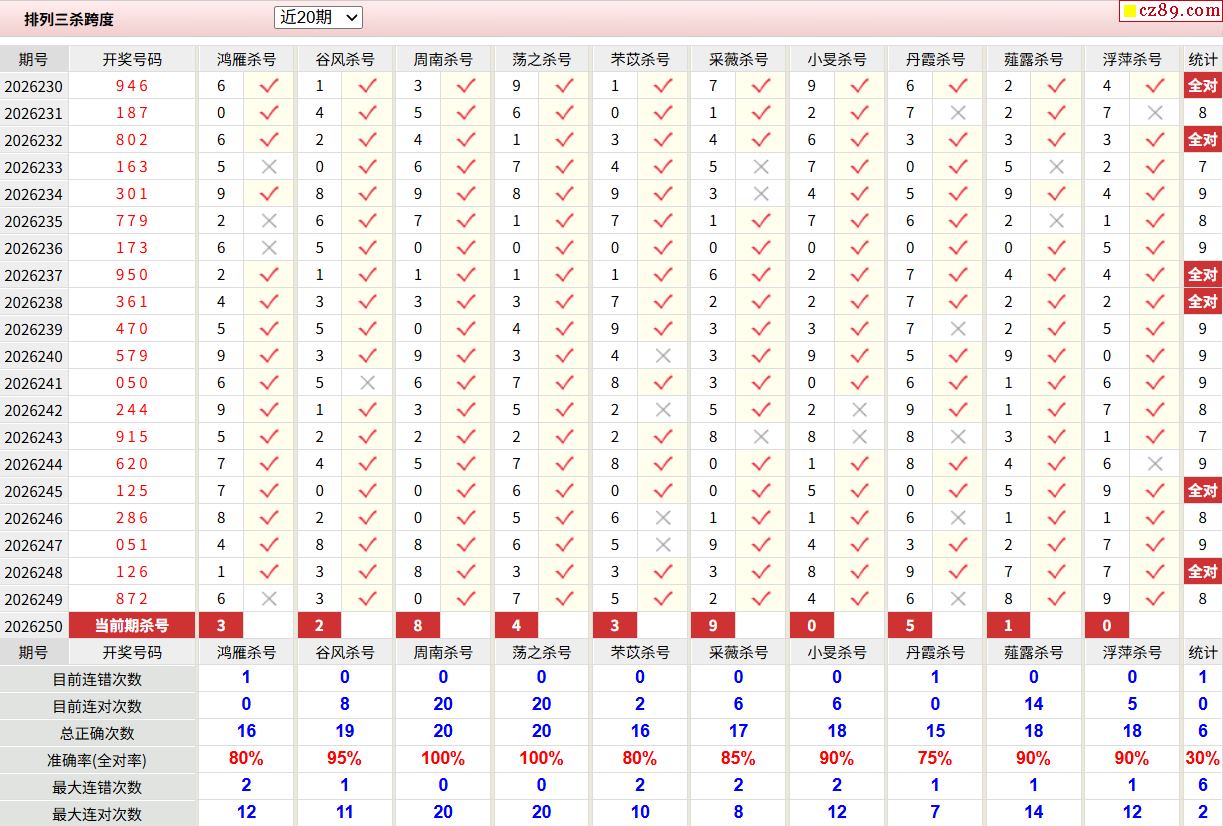Click the 全对 badge in row 2026230
1223x826 pixels.
1202,86
